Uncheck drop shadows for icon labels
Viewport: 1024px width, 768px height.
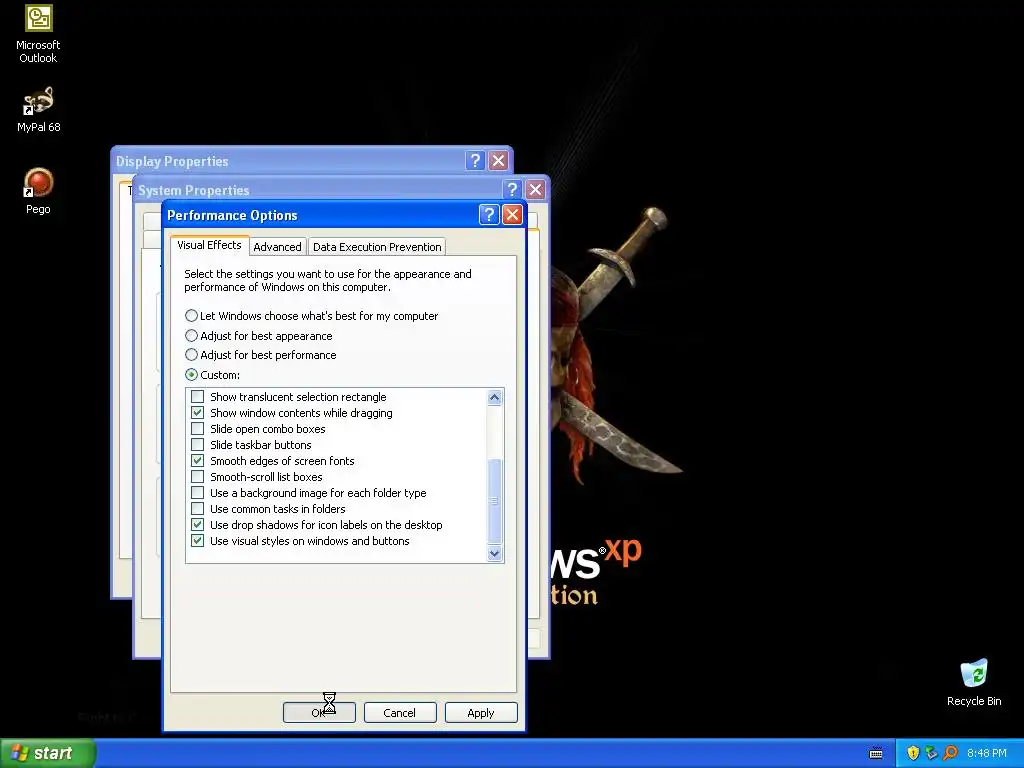pyautogui.click(x=197, y=524)
